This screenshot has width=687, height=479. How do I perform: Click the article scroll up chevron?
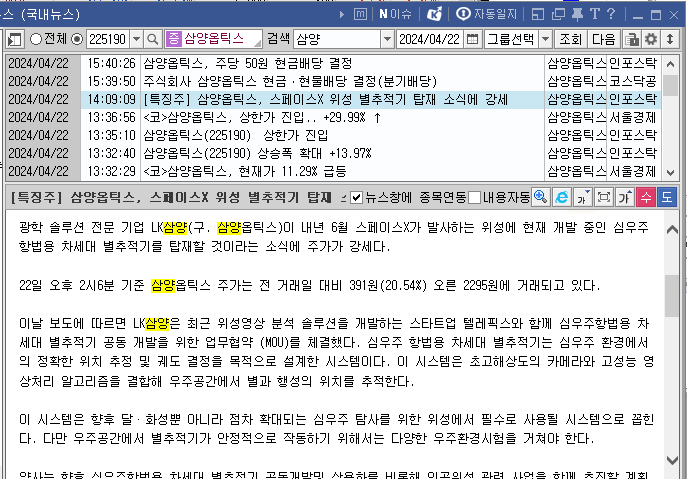[672, 230]
